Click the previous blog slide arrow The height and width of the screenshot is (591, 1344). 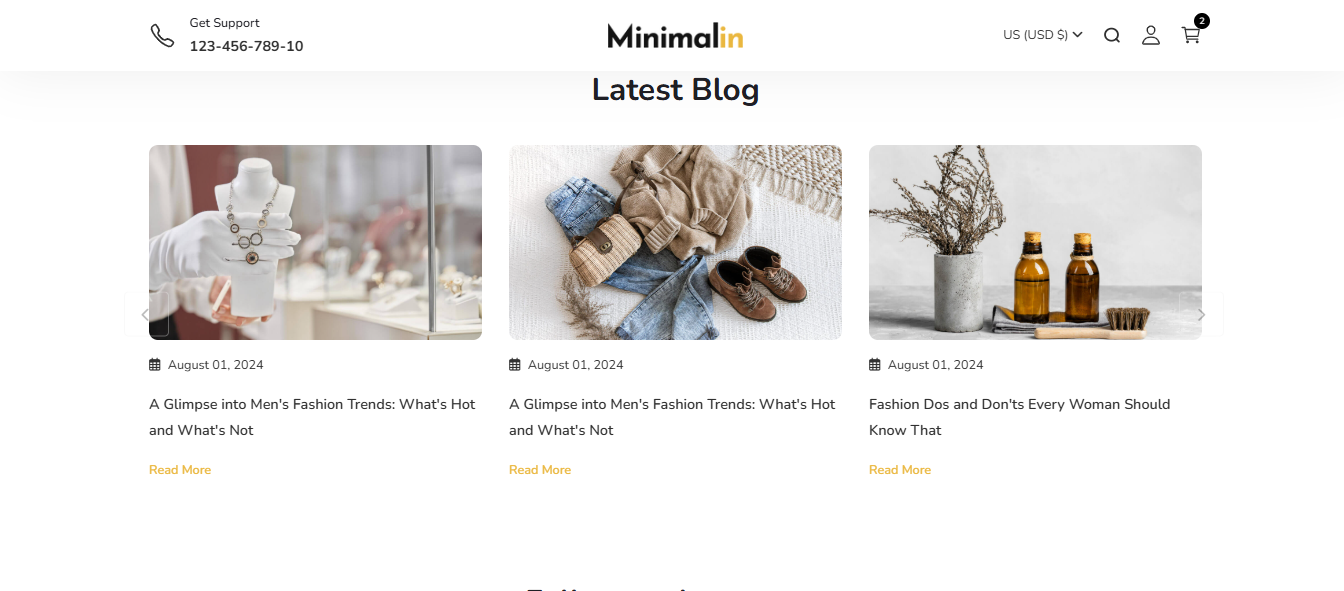point(146,315)
